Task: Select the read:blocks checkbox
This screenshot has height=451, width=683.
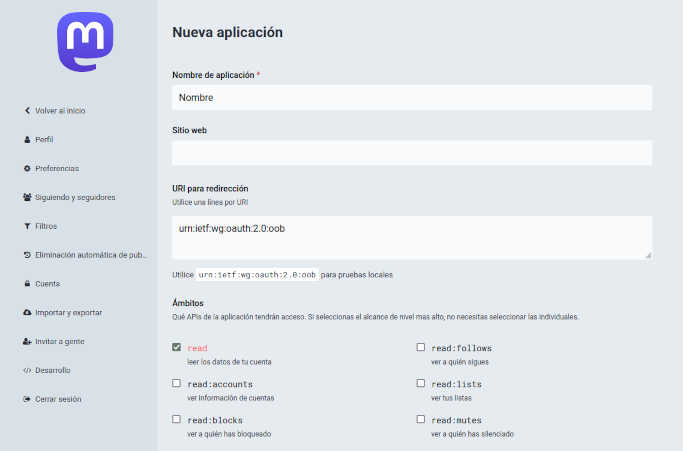Action: coord(177,419)
